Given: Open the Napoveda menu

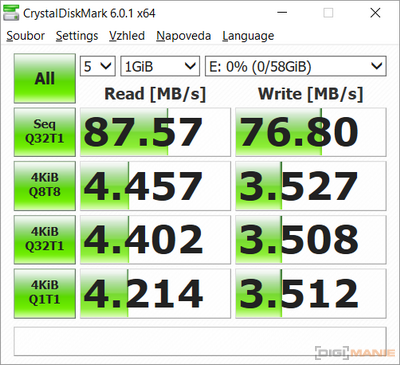Looking at the screenshot, I should tap(184, 36).
